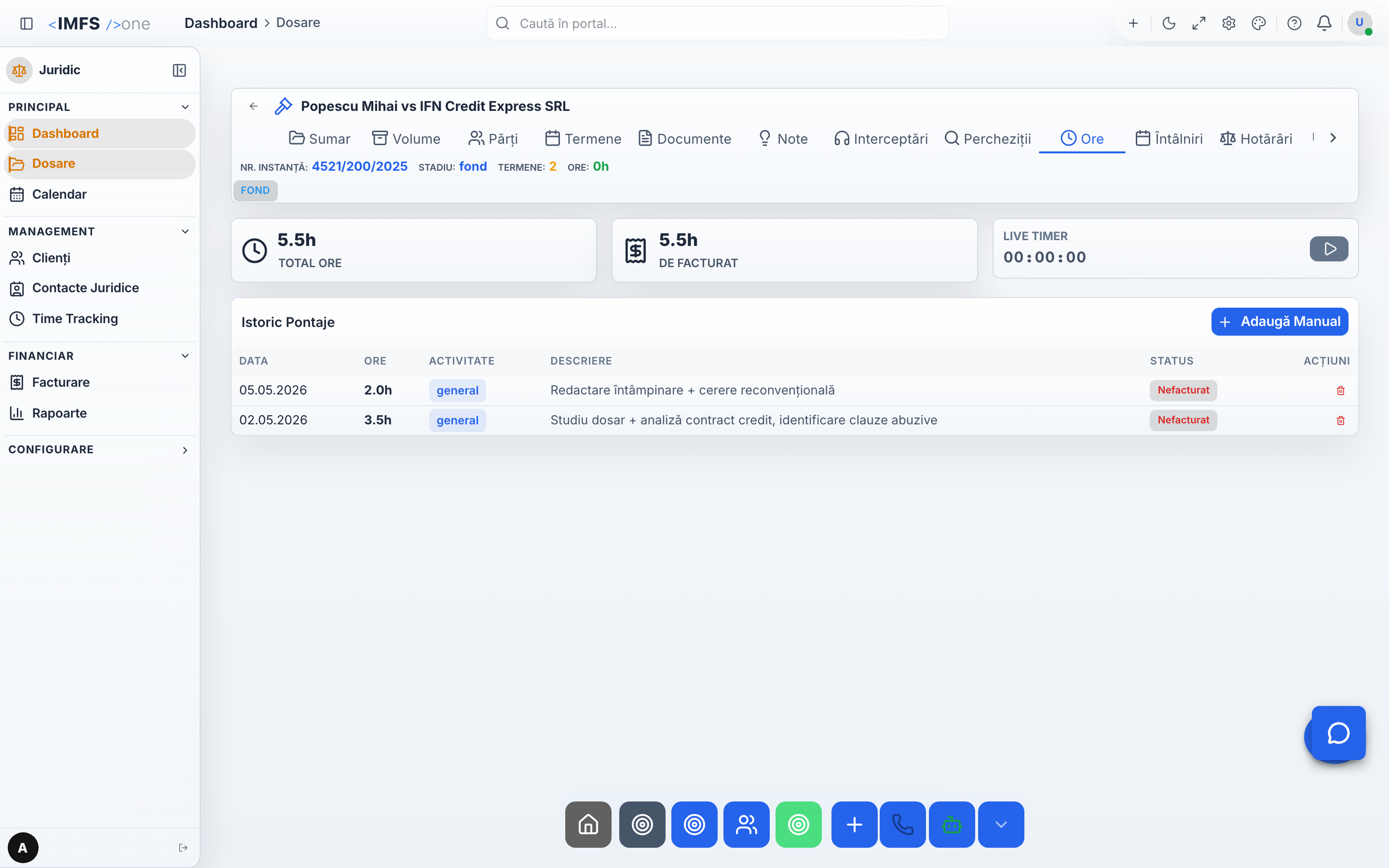Delete the 02.05.2026 time entry

(x=1341, y=420)
